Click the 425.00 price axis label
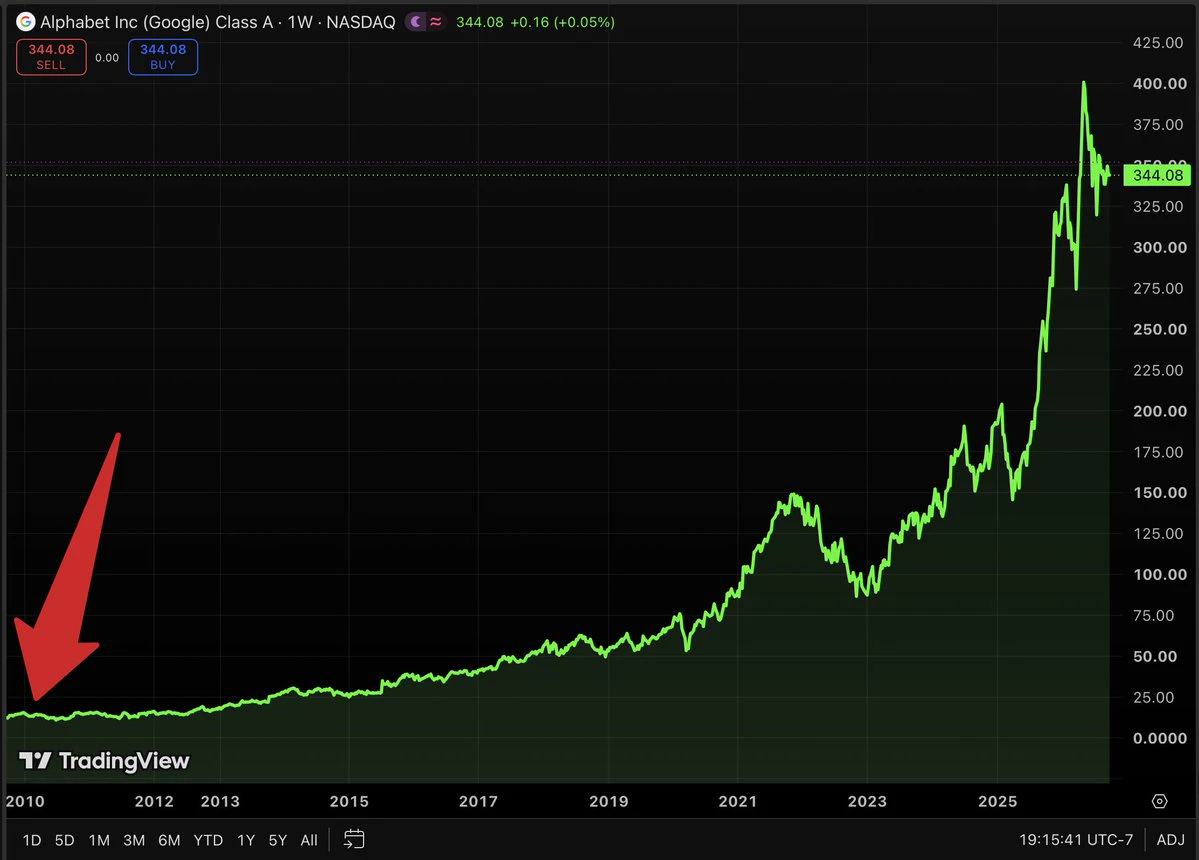1199x860 pixels. (1158, 43)
